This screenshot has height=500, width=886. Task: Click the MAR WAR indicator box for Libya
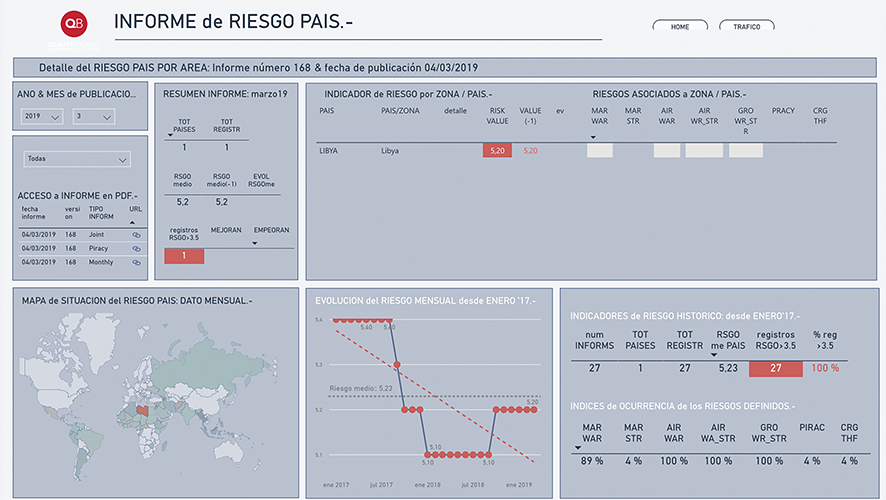600,150
